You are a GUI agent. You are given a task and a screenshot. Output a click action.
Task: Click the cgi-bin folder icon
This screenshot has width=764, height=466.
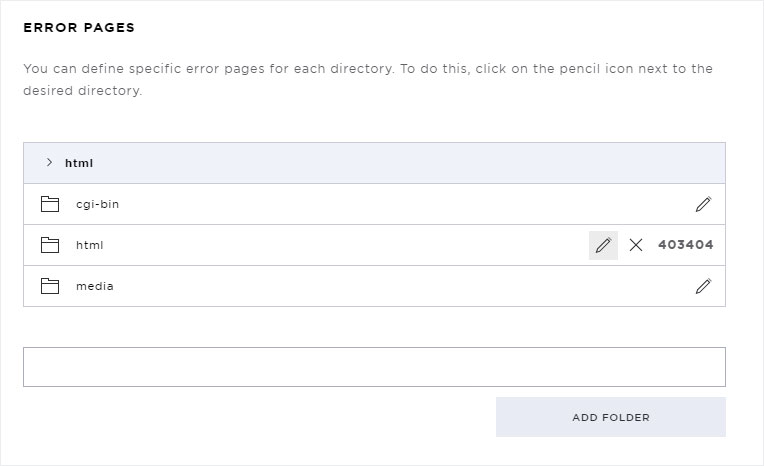coord(50,204)
